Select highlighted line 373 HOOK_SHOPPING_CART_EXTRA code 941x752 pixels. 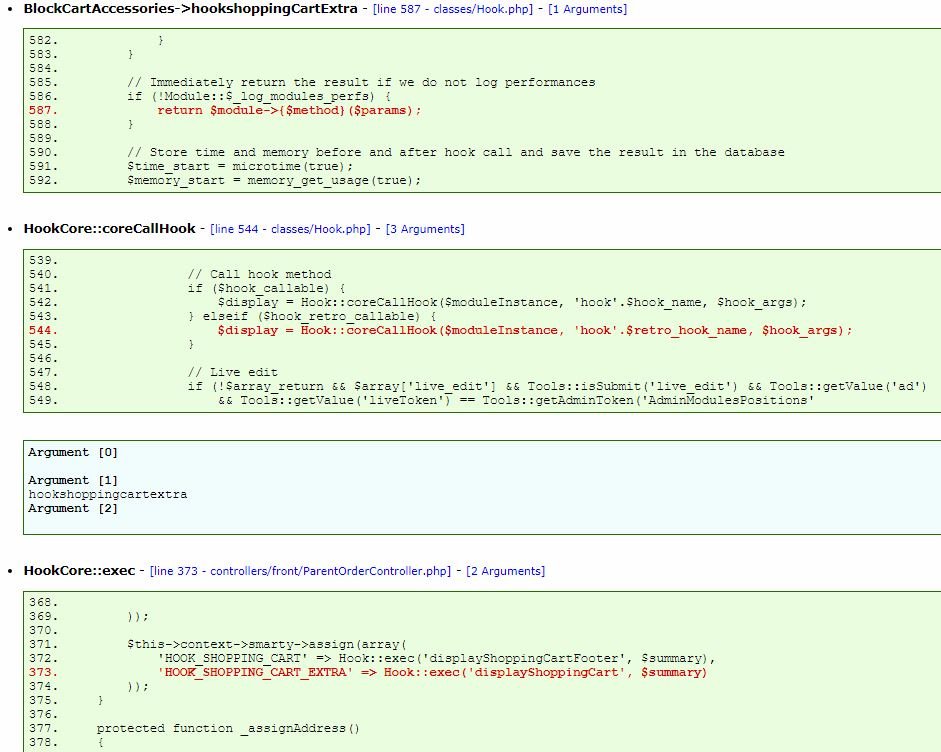[432, 672]
